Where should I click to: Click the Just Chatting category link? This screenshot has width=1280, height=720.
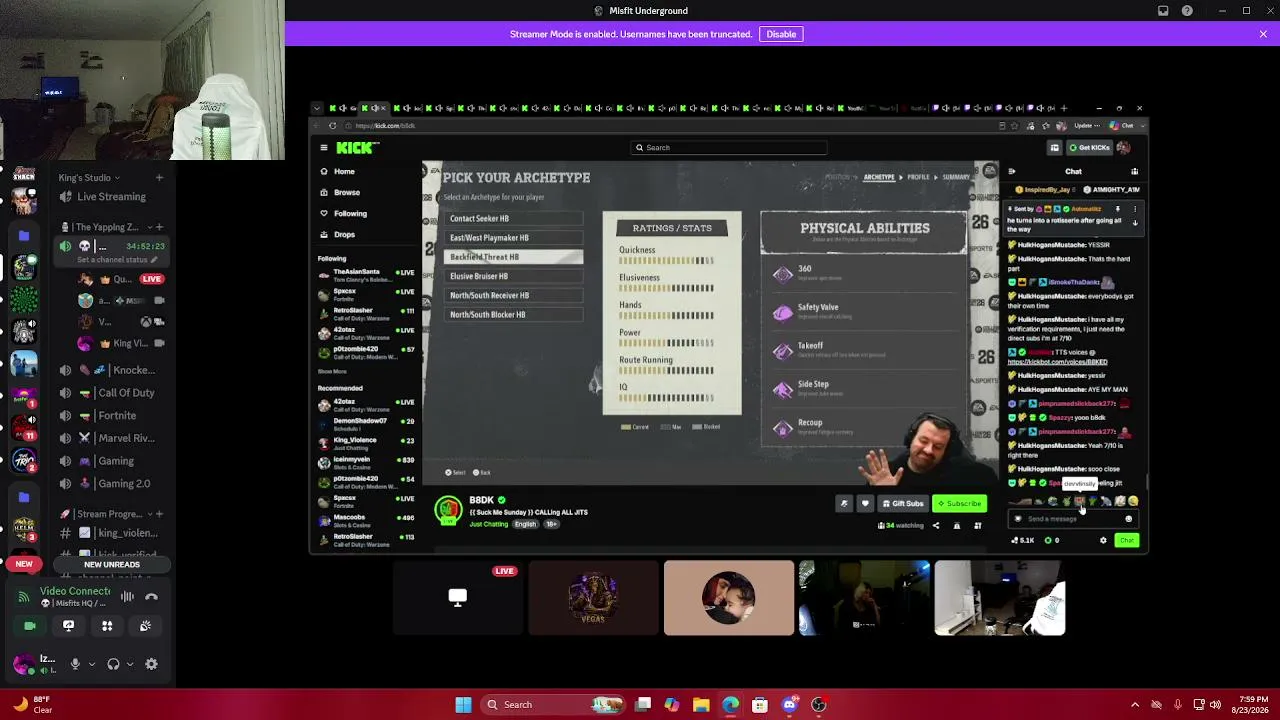point(489,524)
